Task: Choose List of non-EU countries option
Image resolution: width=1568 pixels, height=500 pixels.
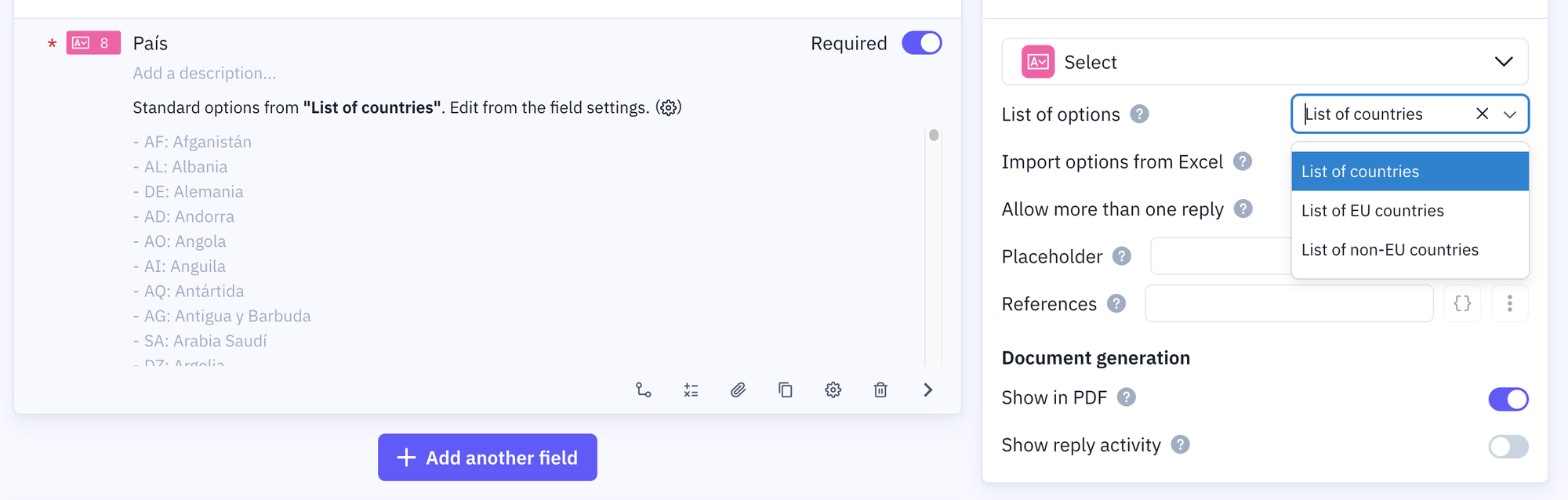Action: [x=1389, y=250]
